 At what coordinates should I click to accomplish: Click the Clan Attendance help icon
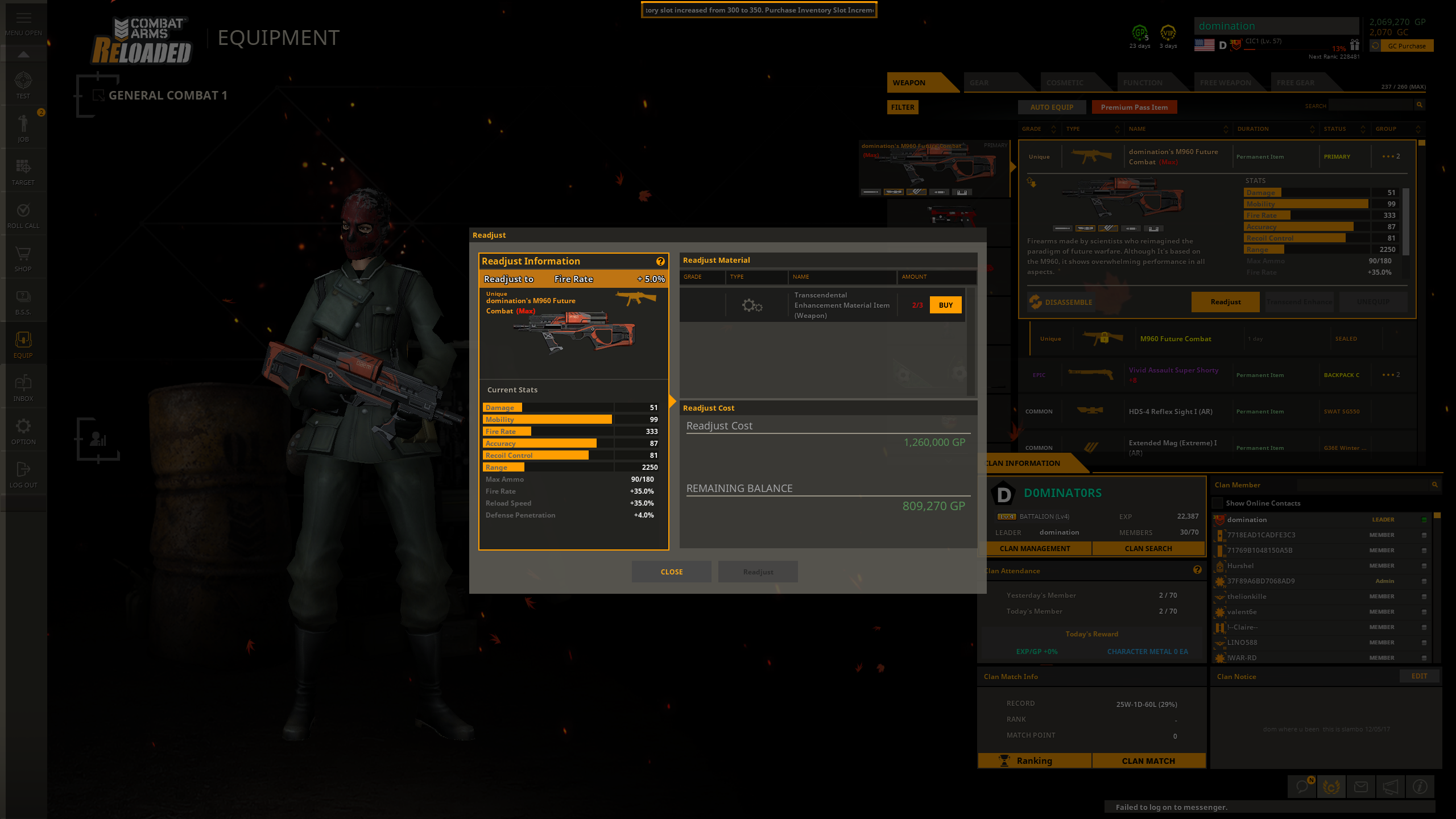click(1197, 570)
